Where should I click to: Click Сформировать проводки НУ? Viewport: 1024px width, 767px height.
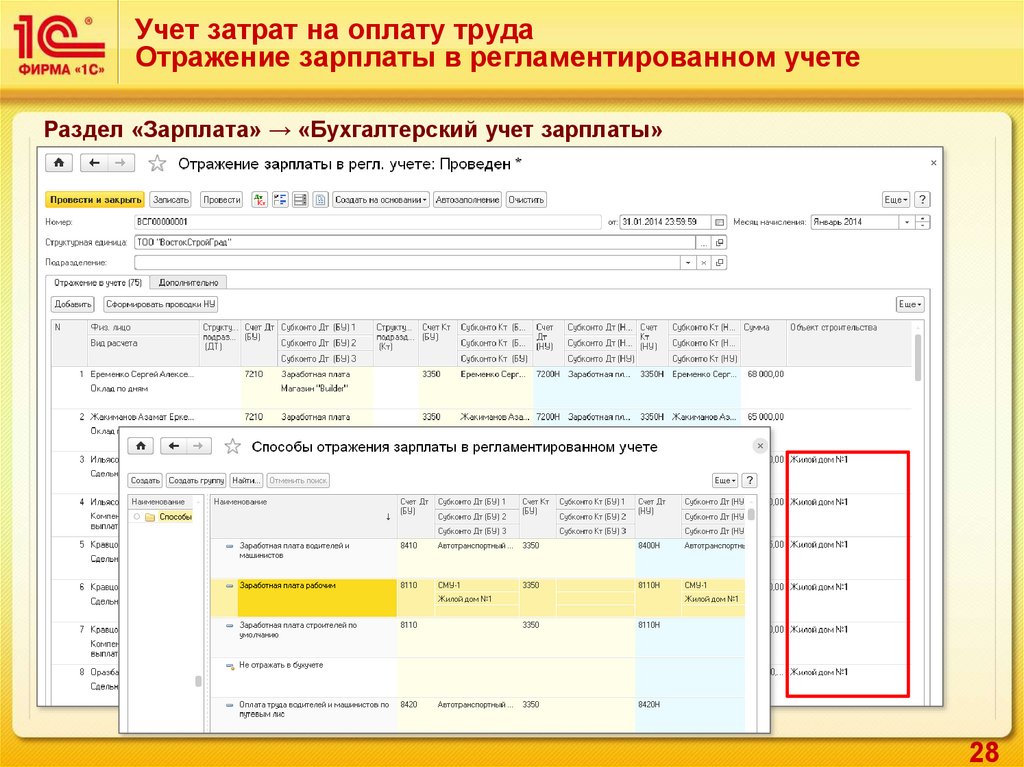point(161,304)
